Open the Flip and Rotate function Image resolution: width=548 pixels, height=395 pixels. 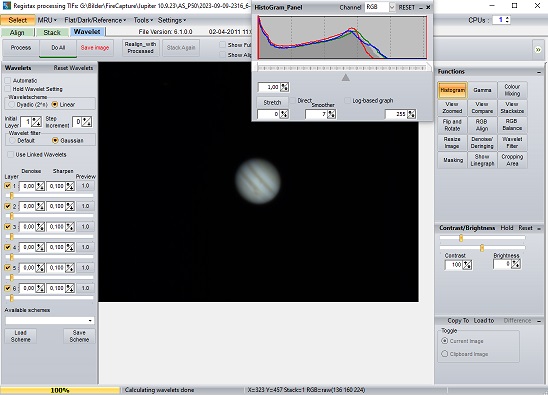click(452, 125)
